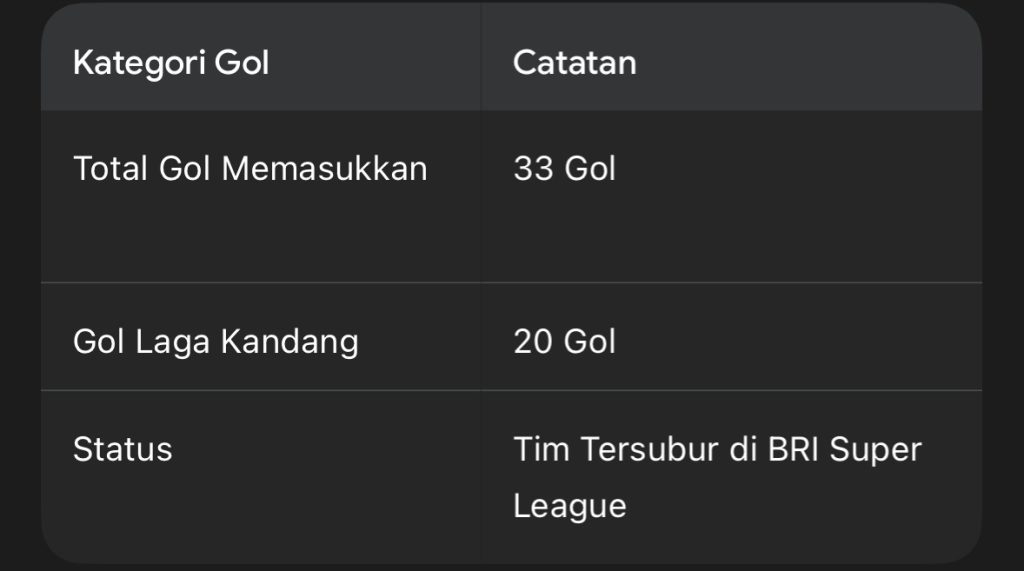Viewport: 1024px width, 571px height.
Task: Click the word Tim
Action: (x=541, y=449)
